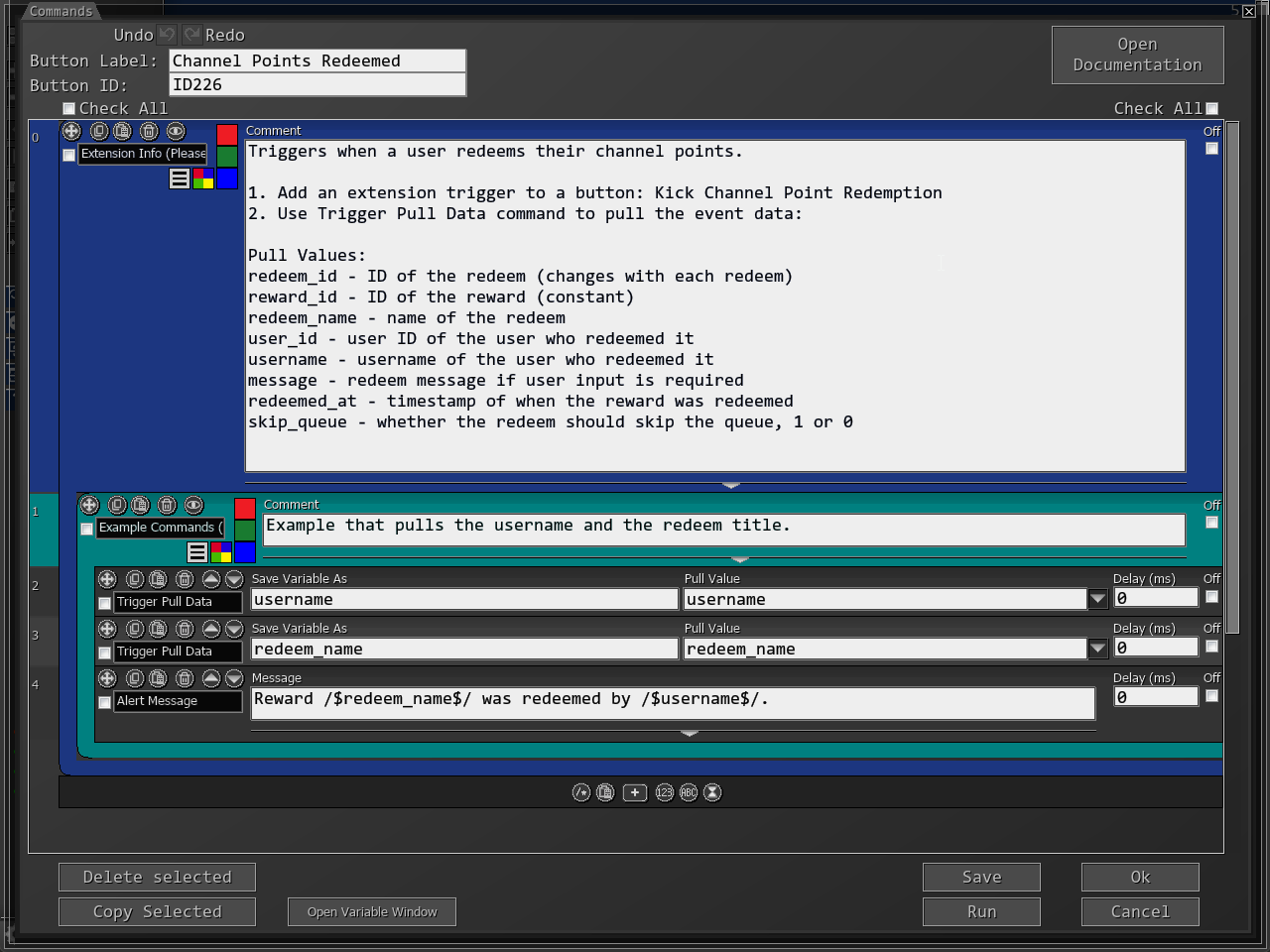Click the Run button
The image size is (1270, 952).
click(x=981, y=911)
